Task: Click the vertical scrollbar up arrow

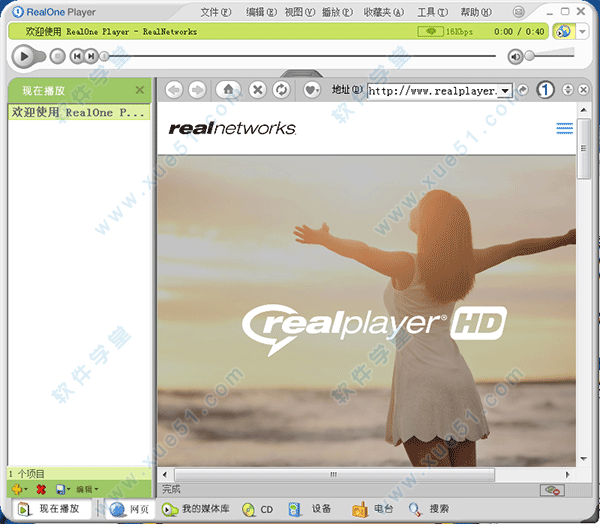Action: click(583, 110)
